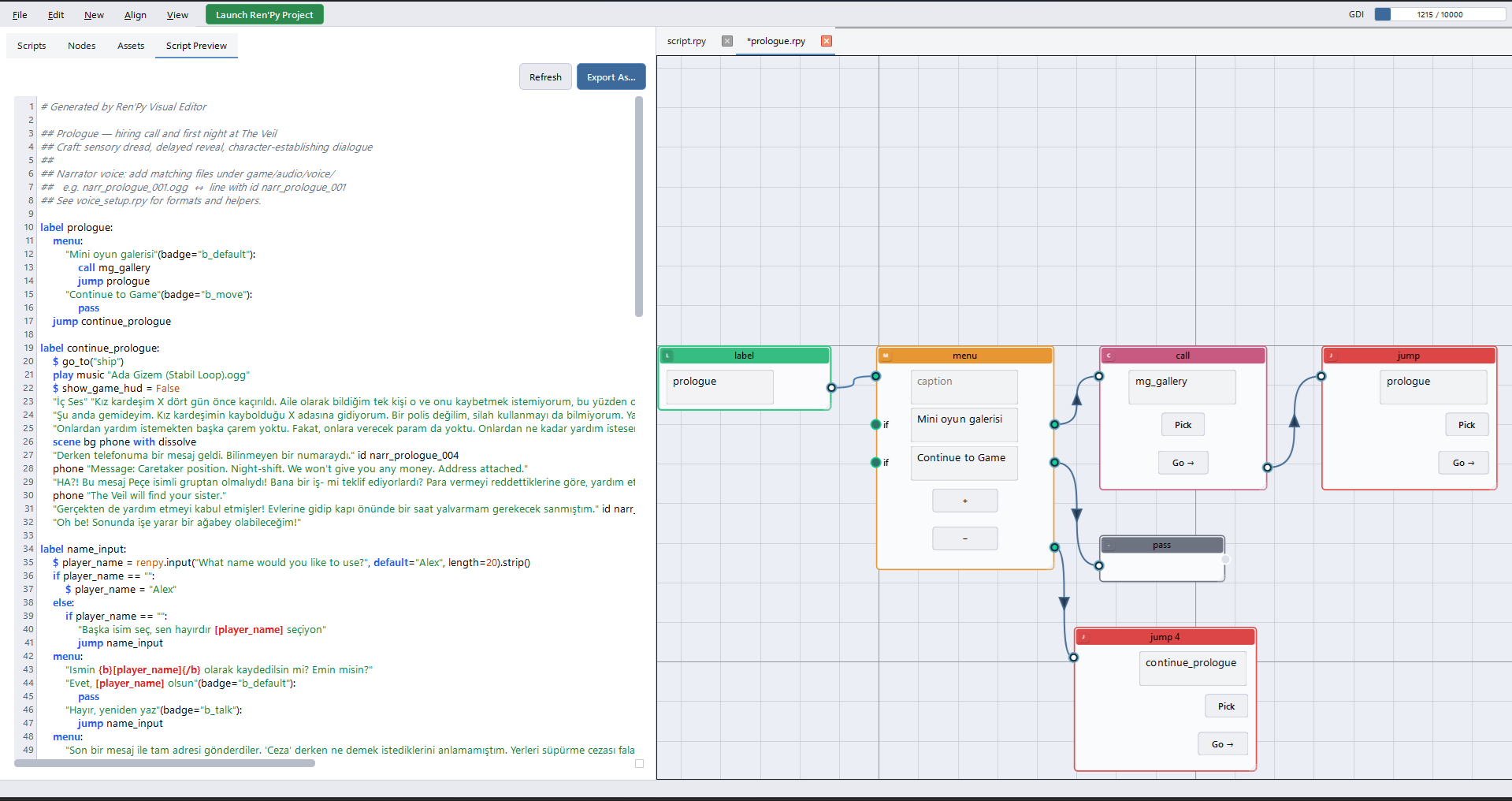Click the pass node's input port

pyautogui.click(x=1099, y=565)
